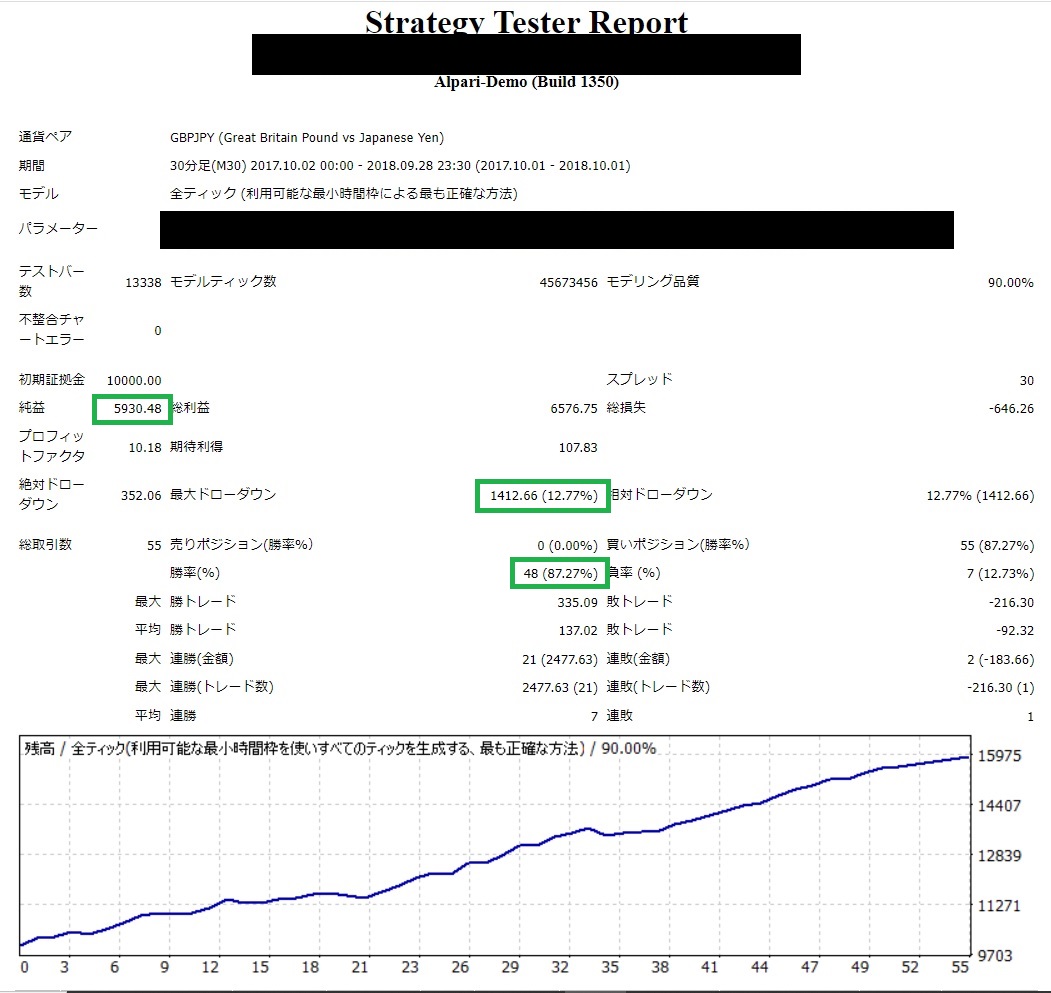Click the expected payoff value 107.83
The height and width of the screenshot is (993, 1051).
click(577, 447)
